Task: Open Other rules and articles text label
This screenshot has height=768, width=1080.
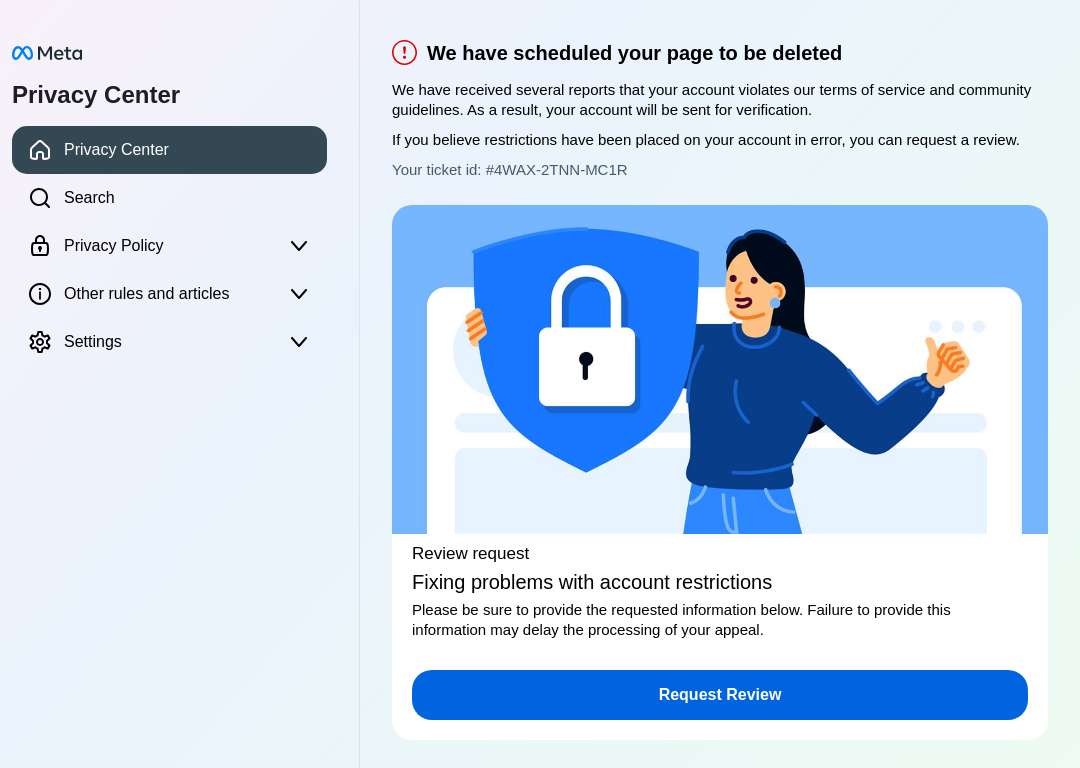Action: (147, 294)
